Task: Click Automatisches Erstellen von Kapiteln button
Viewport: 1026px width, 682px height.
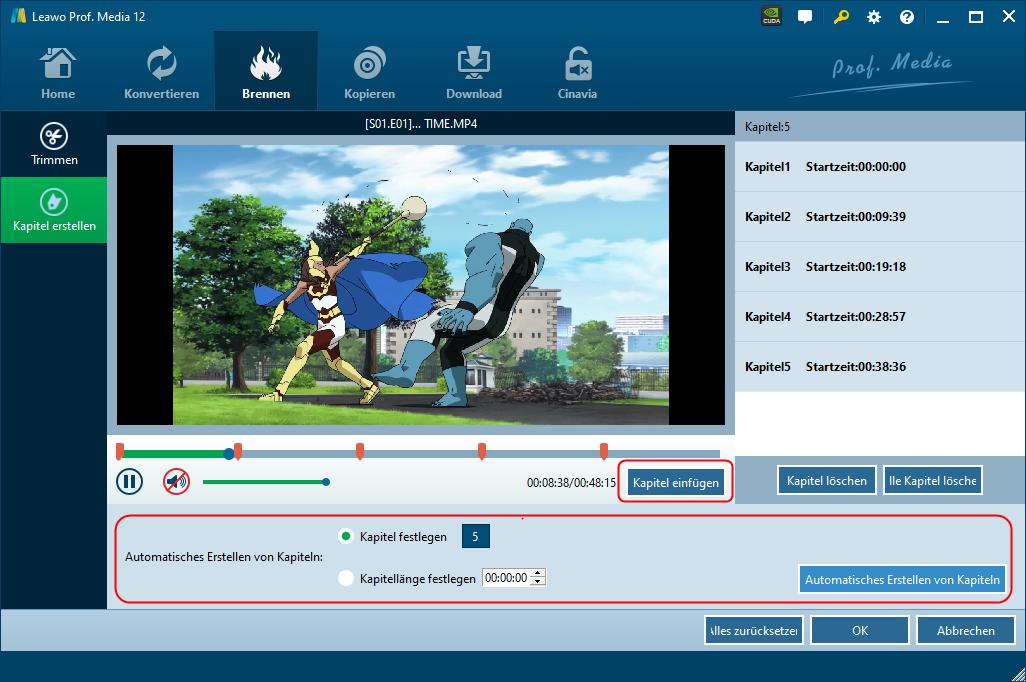Action: (x=902, y=580)
